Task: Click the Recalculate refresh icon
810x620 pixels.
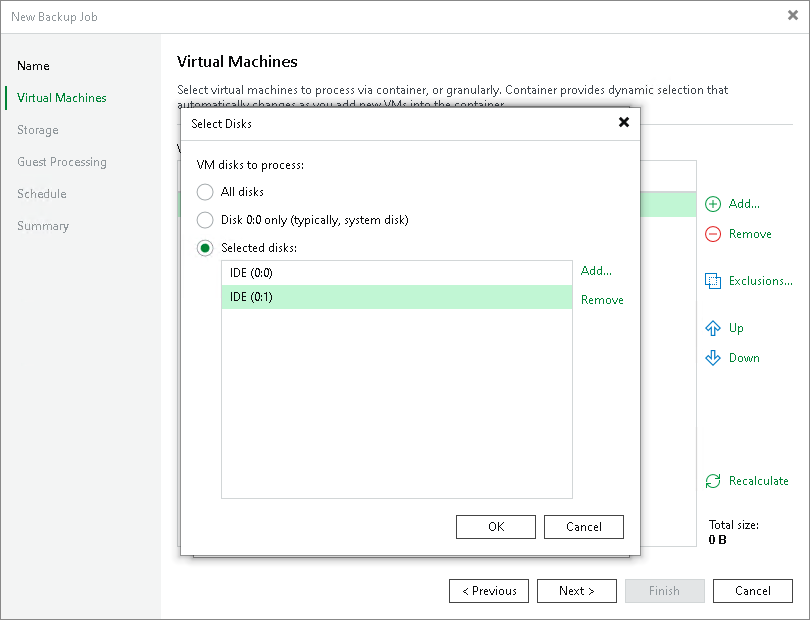Action: (713, 481)
